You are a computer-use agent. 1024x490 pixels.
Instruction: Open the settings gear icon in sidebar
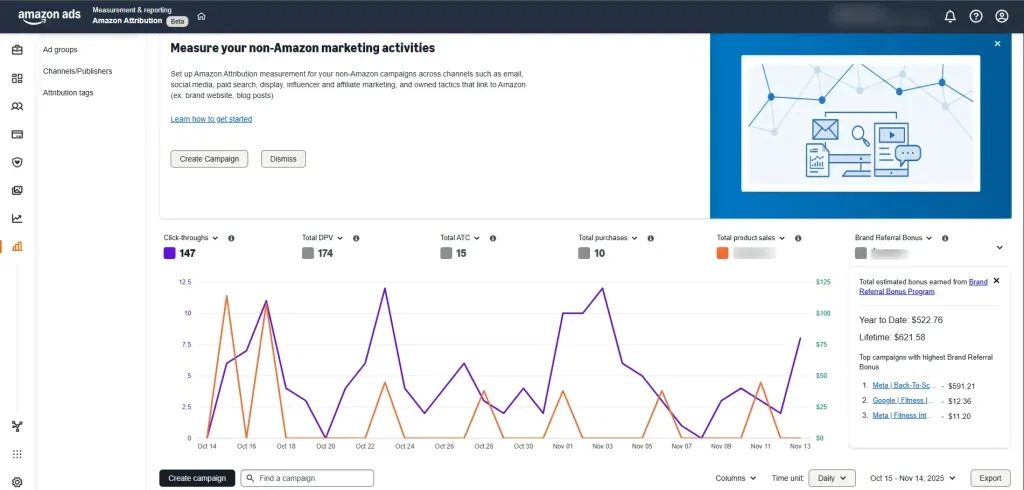(x=17, y=483)
